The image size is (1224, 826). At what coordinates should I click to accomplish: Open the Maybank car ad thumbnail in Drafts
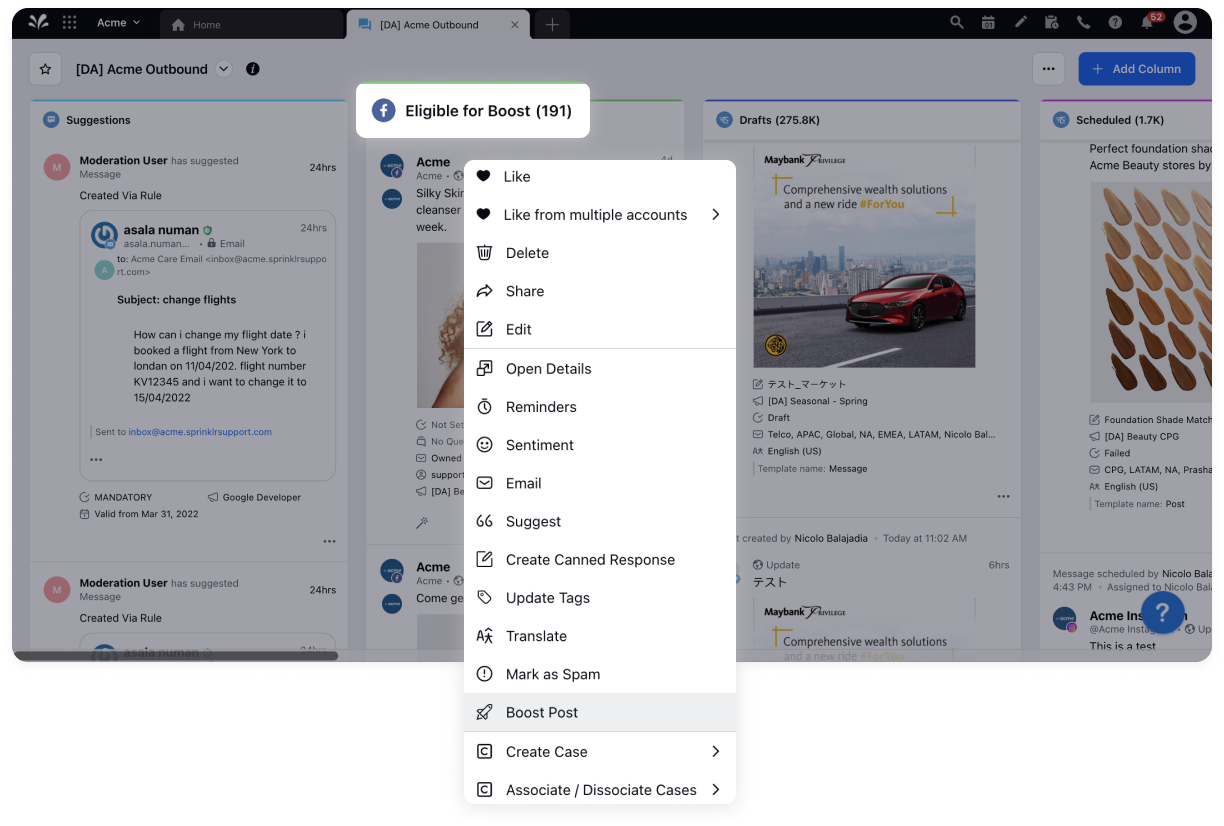pos(864,256)
